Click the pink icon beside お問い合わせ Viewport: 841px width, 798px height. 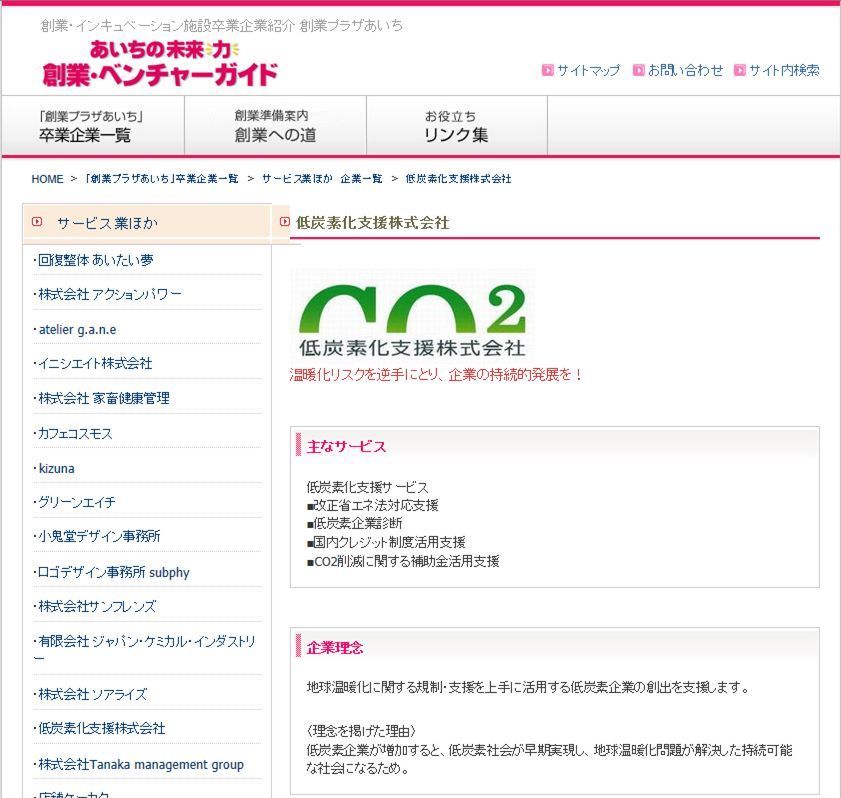(638, 70)
